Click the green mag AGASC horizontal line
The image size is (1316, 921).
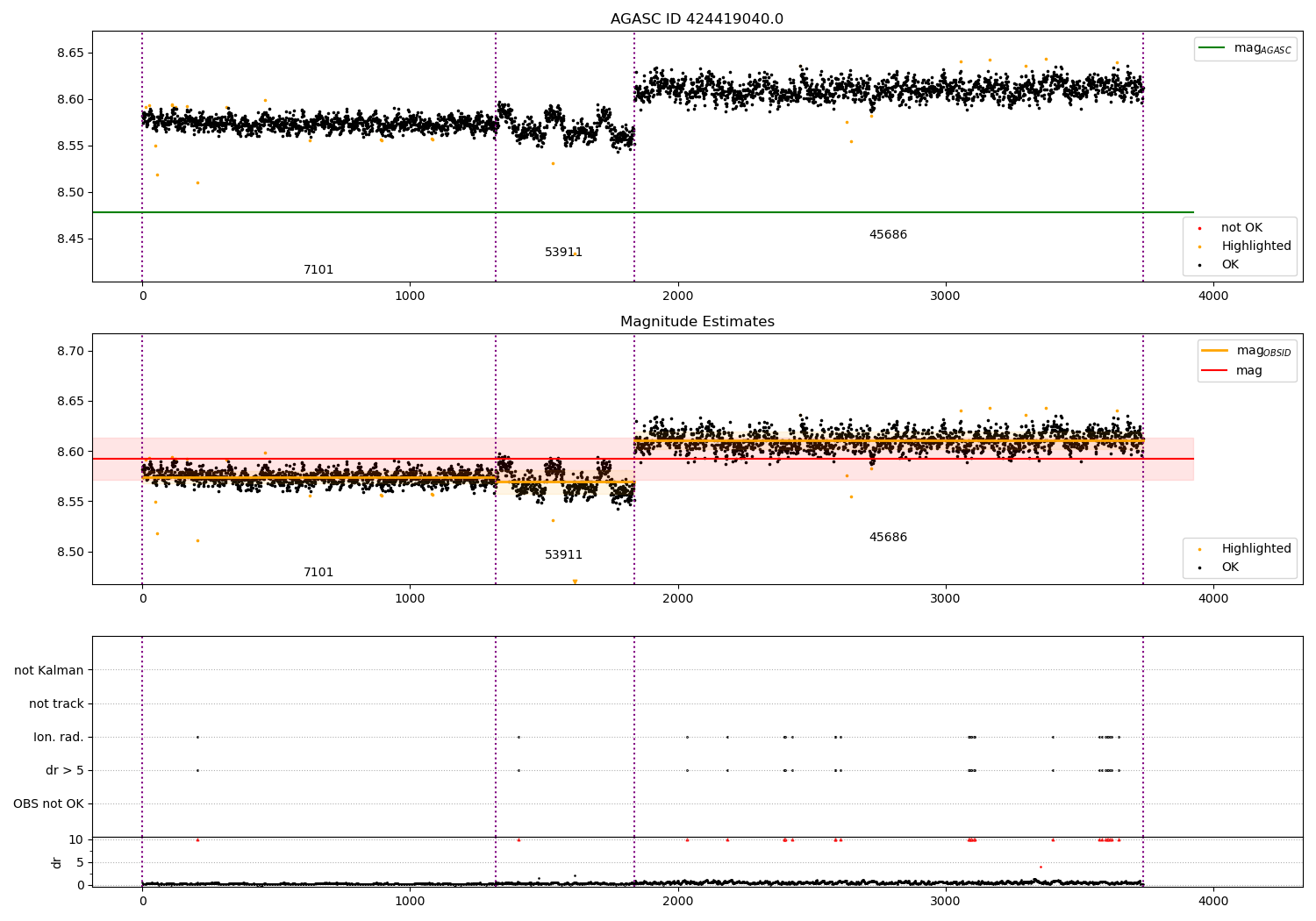point(643,212)
